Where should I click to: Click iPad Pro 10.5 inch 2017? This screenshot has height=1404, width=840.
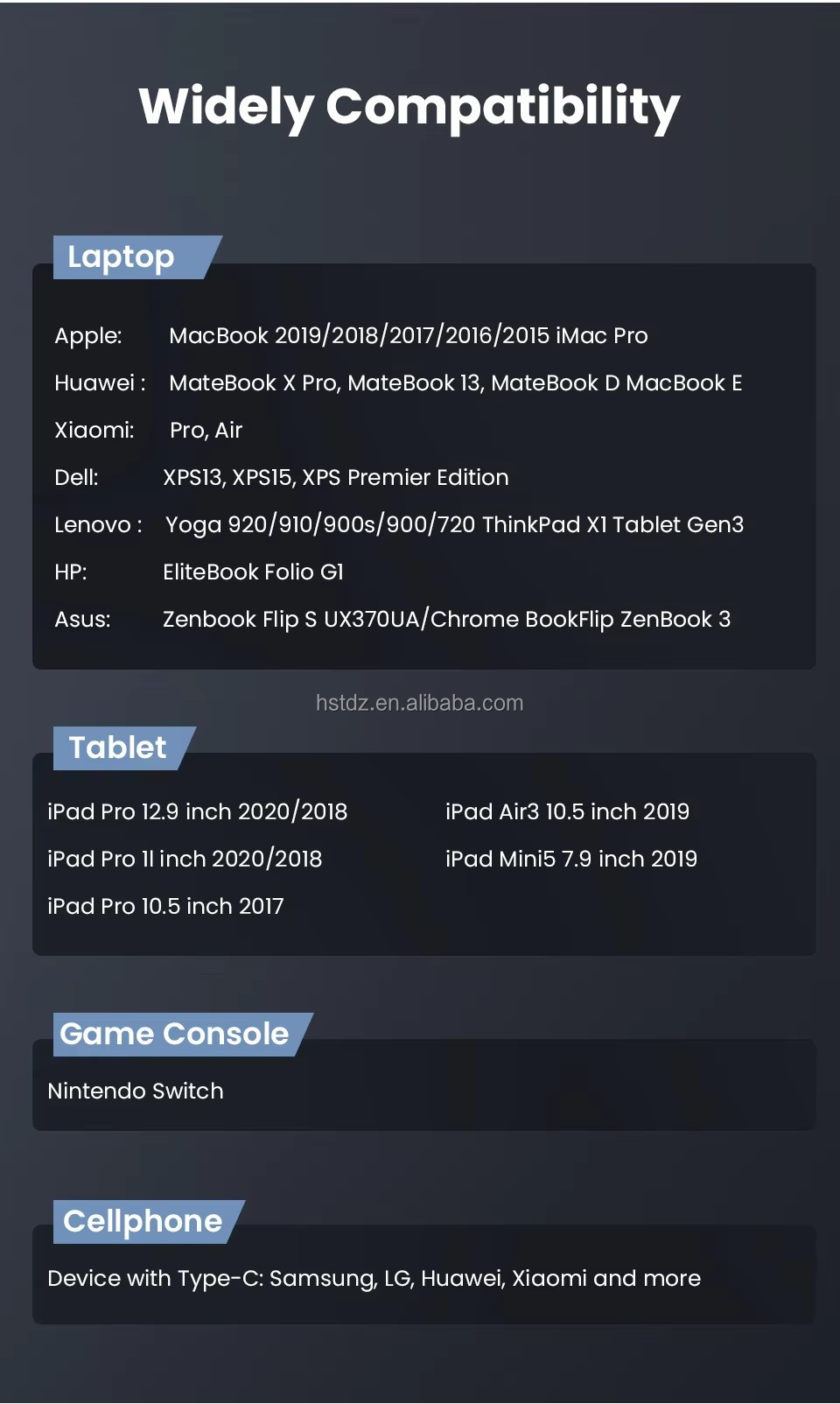point(165,906)
